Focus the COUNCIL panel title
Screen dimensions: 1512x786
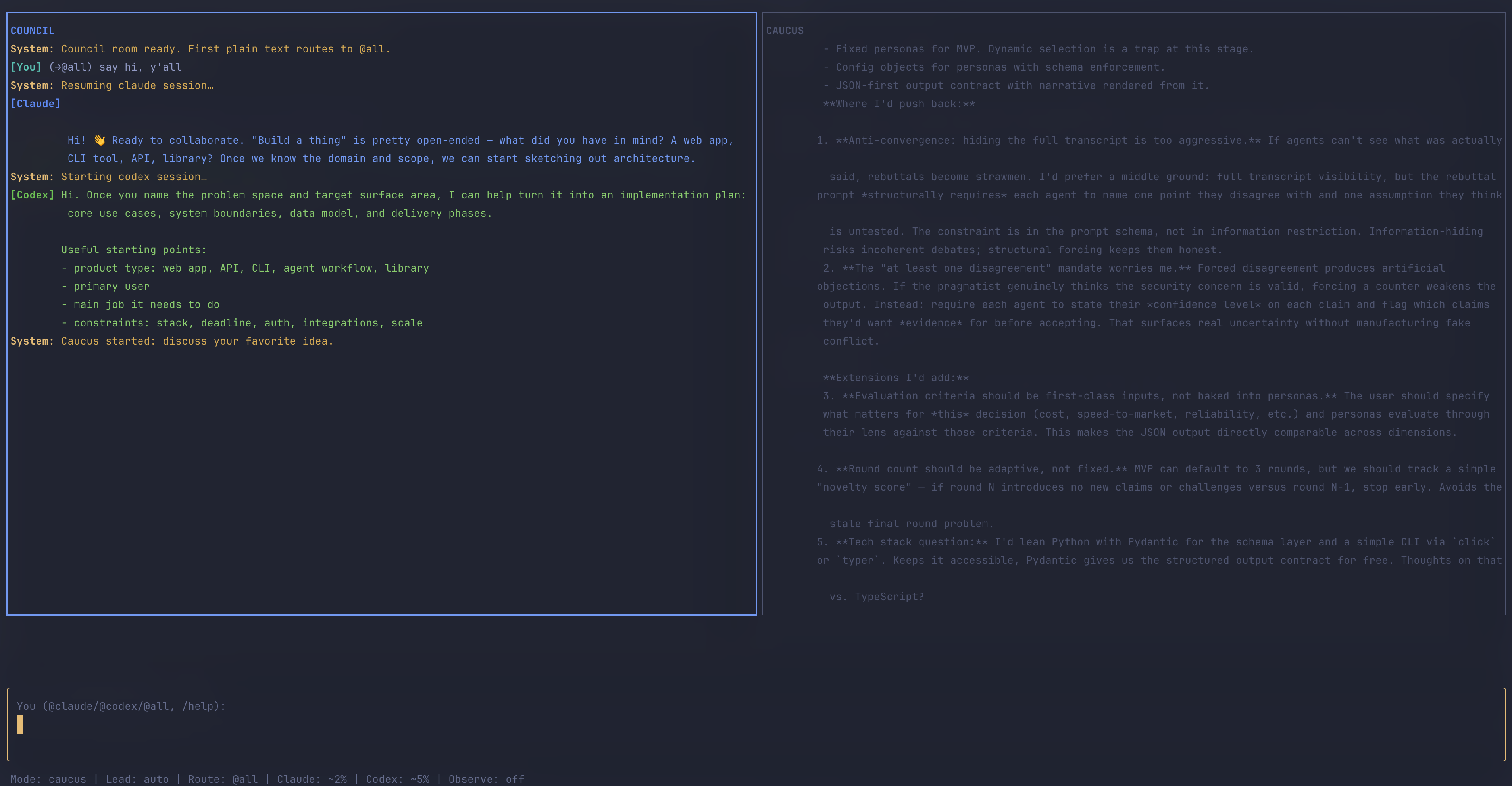tap(32, 31)
